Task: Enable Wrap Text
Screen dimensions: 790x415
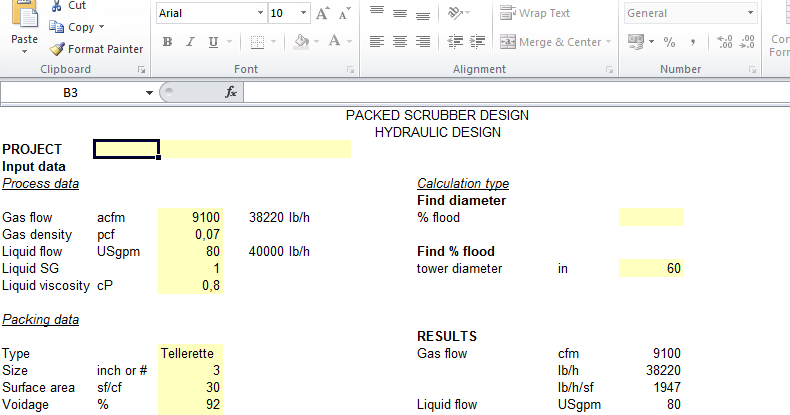Action: pos(535,13)
